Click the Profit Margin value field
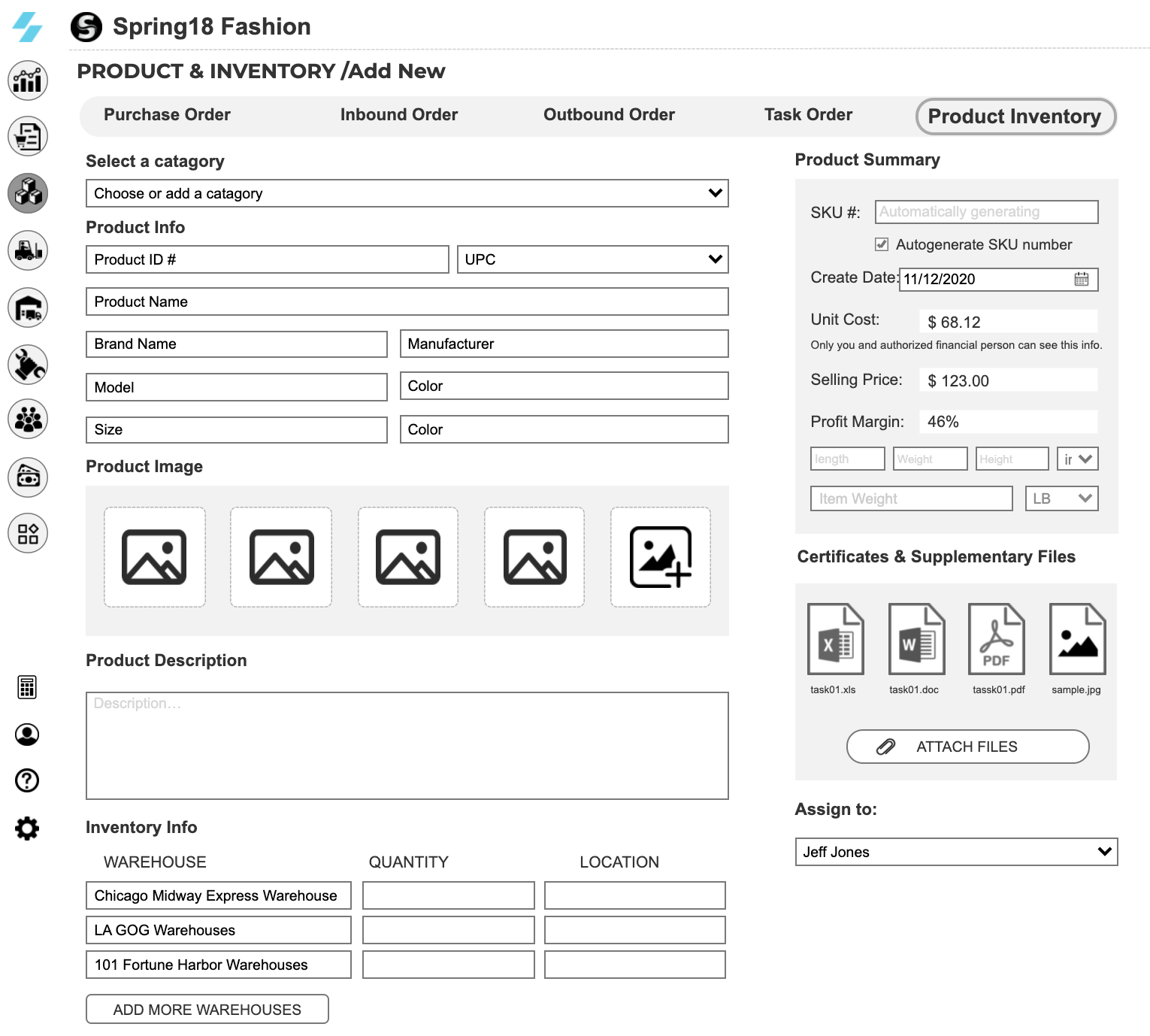This screenshot has width=1150, height=1036. coord(1009,422)
